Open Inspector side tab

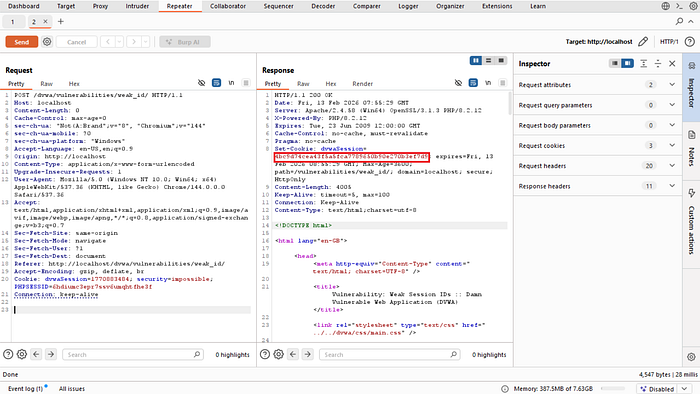click(x=691, y=87)
